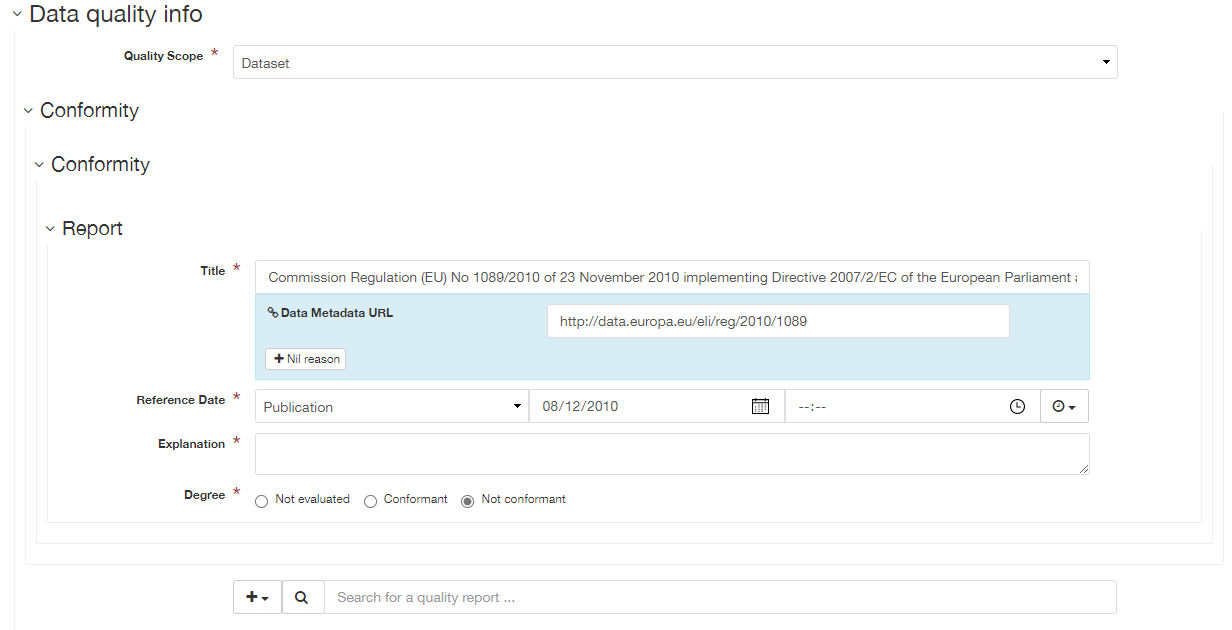
Task: Click the link icon beside Data Metadata URL
Action: 272,313
